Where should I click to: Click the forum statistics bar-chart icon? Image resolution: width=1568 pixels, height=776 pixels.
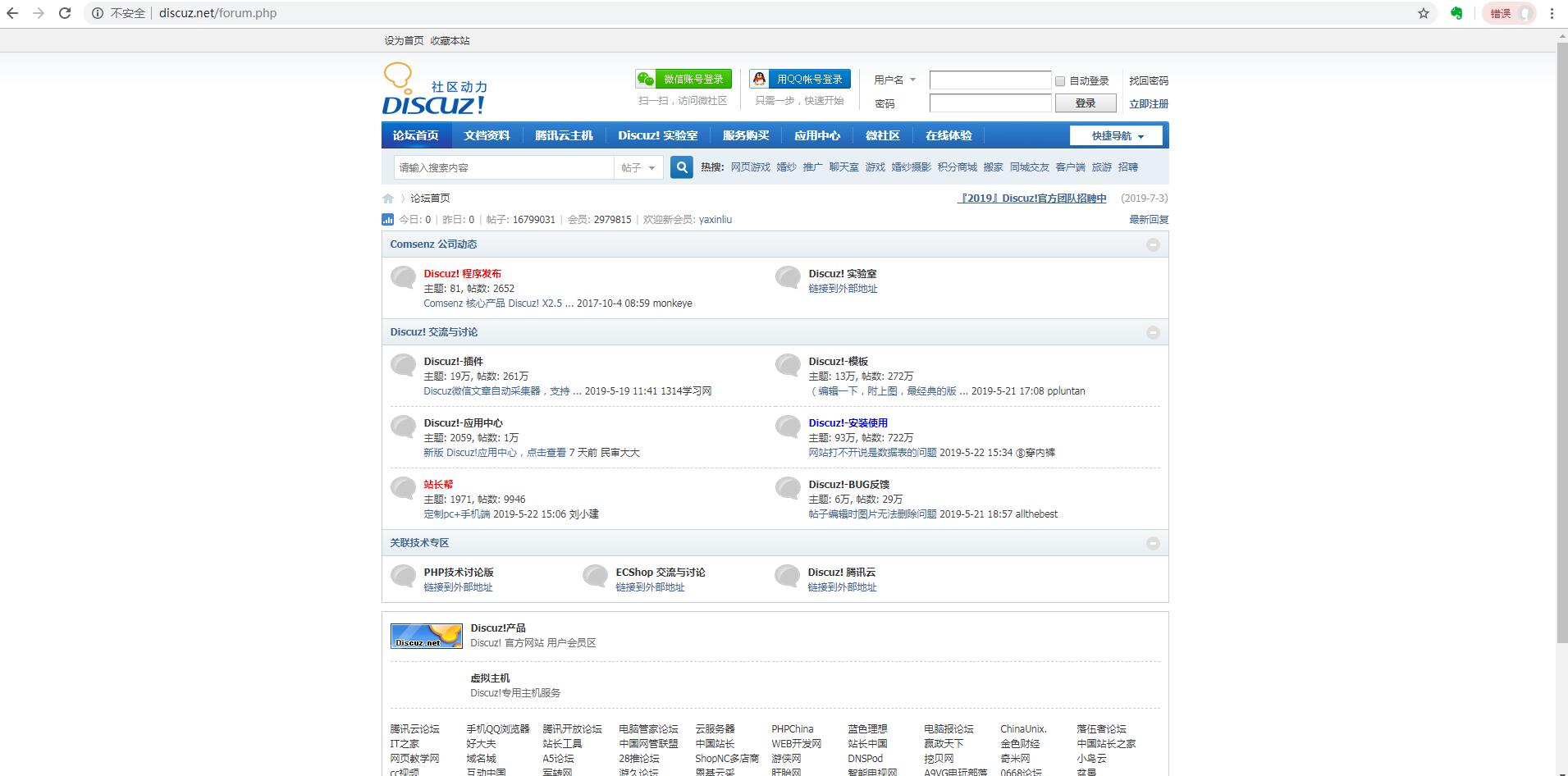pyautogui.click(x=388, y=220)
